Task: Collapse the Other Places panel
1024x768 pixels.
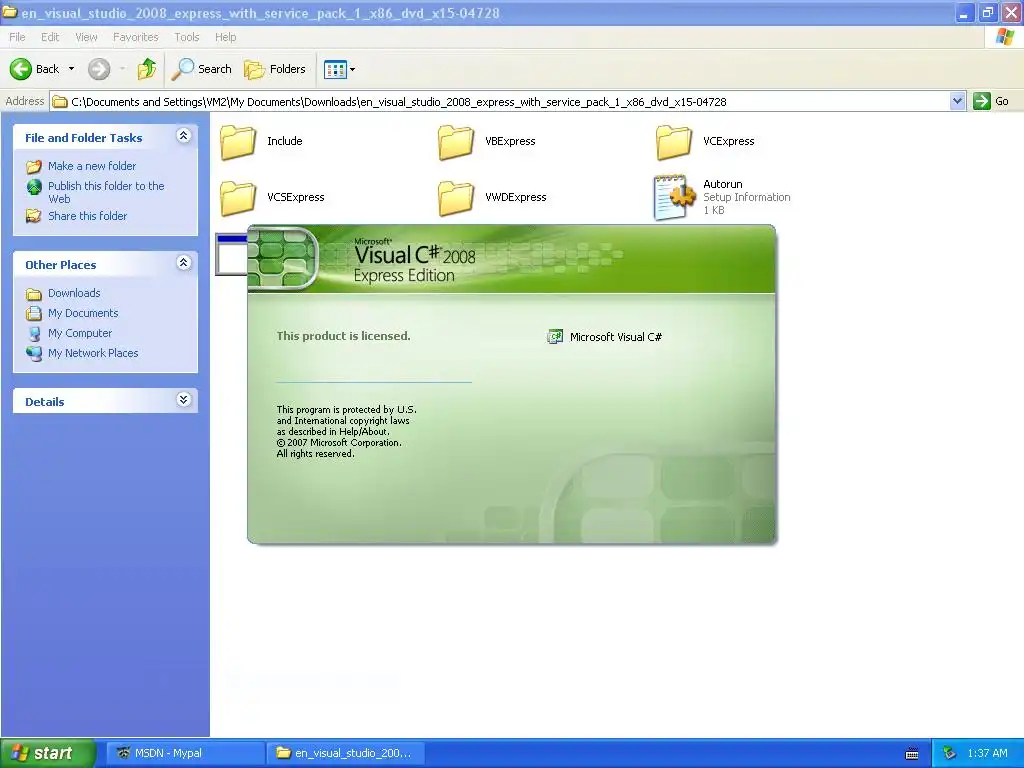Action: 184,263
